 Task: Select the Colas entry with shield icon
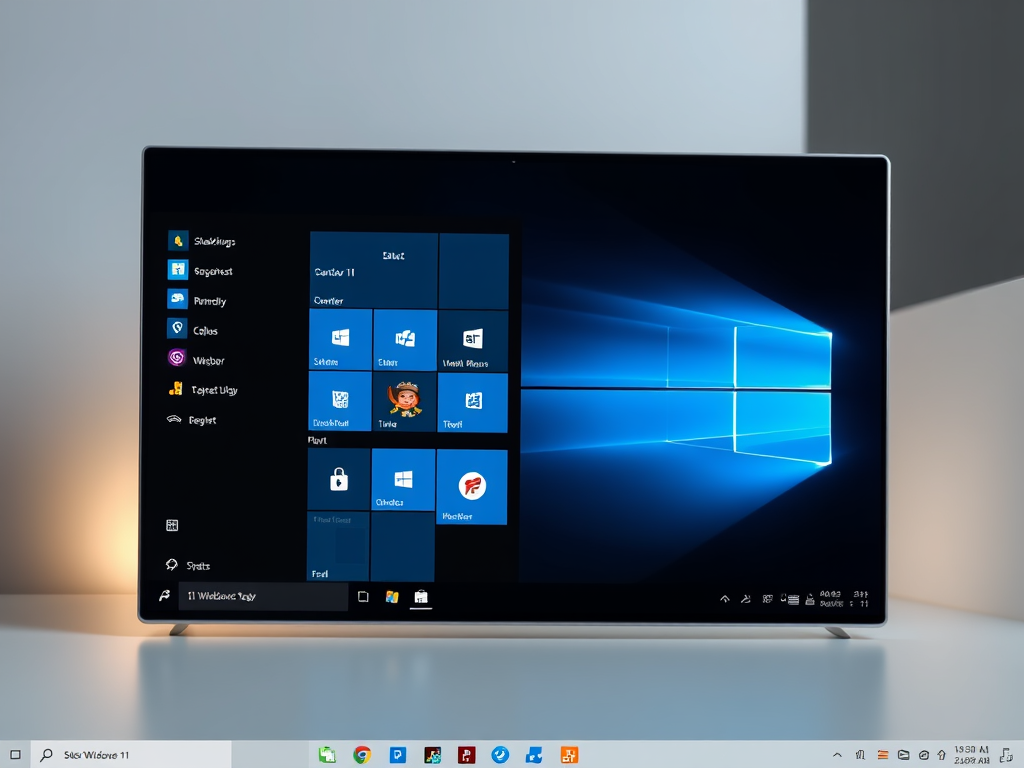[177, 329]
